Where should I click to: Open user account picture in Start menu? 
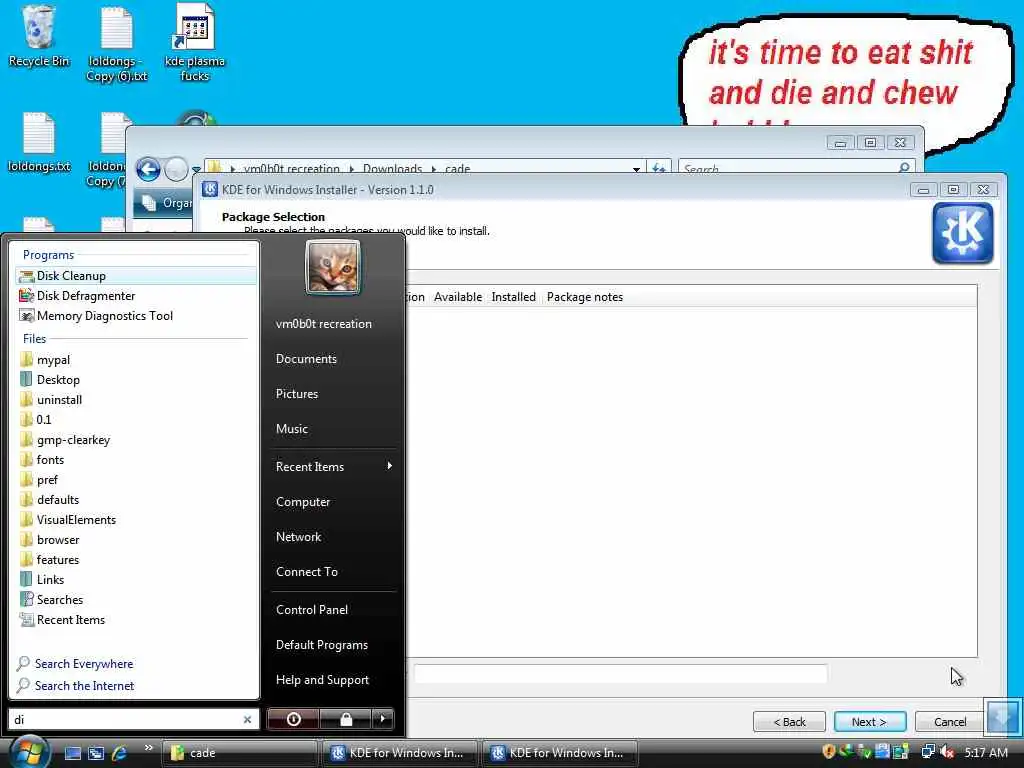click(332, 267)
